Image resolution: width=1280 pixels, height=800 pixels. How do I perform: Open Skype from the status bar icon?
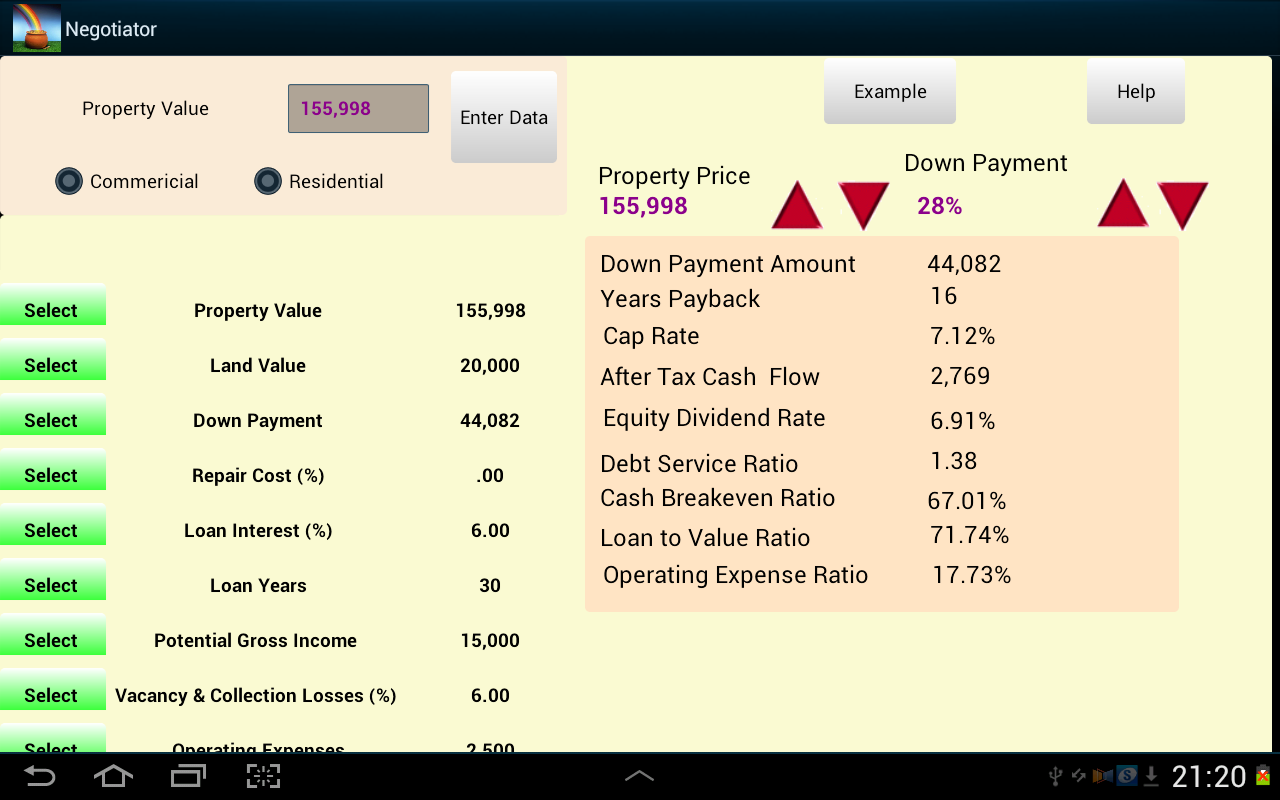(1126, 775)
